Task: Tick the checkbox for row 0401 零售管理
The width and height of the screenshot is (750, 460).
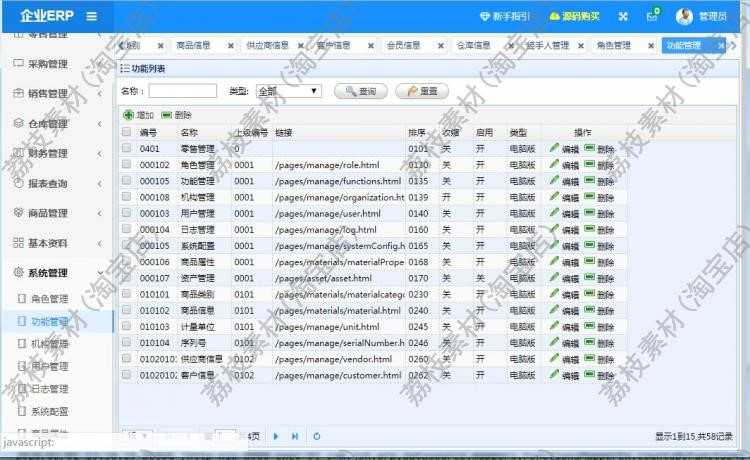Action: click(x=126, y=148)
